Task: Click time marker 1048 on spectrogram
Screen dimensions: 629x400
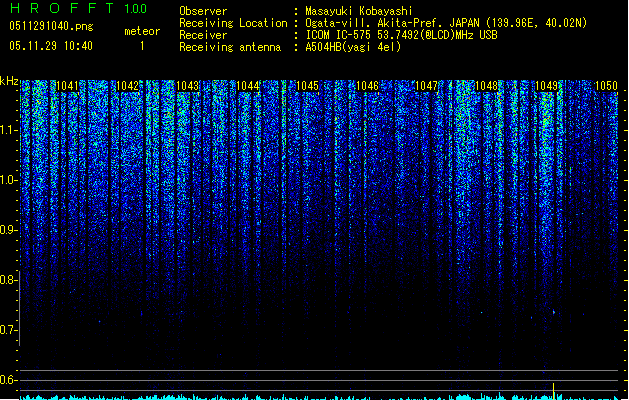Action: tap(486, 86)
